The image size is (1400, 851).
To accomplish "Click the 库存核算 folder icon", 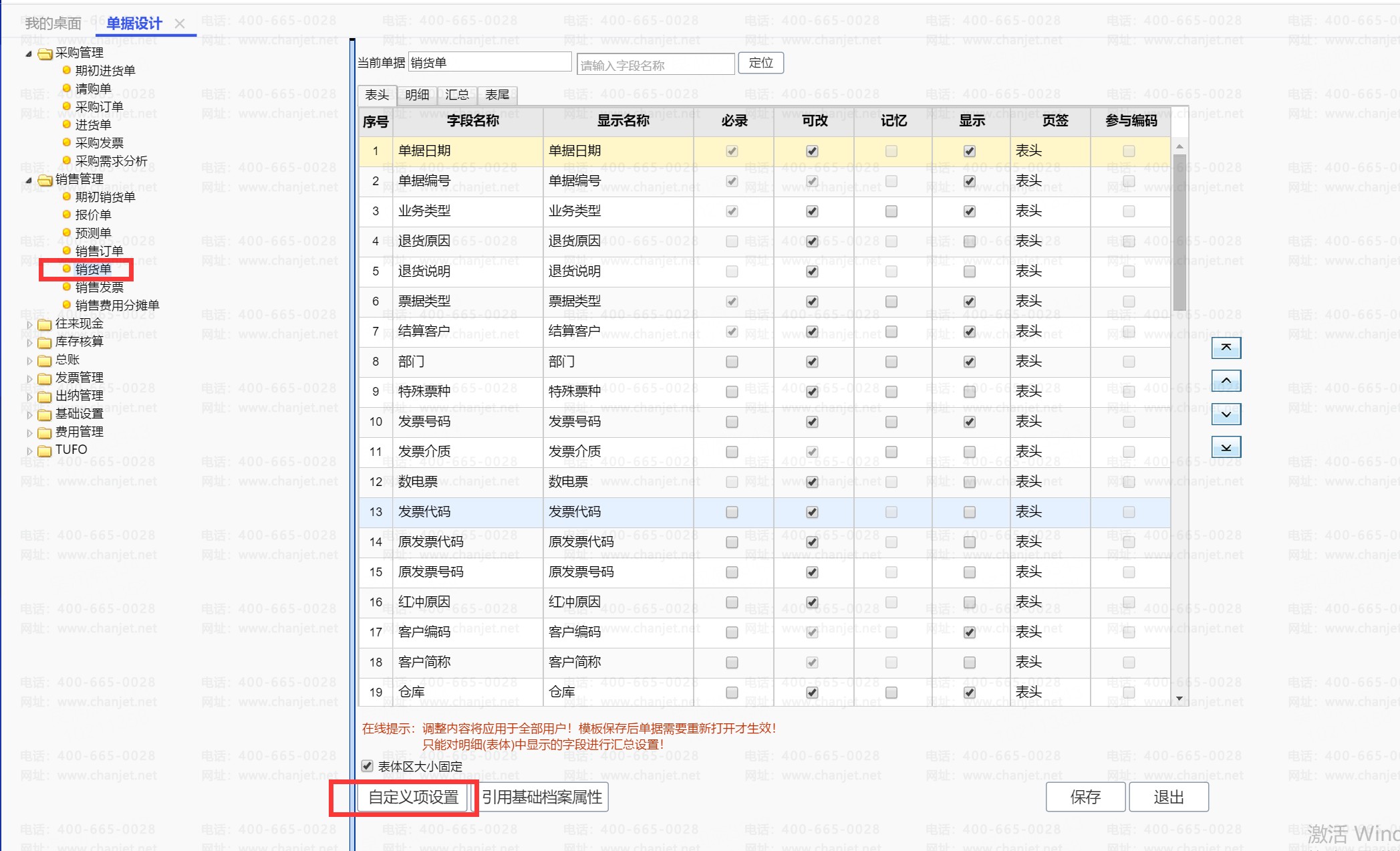I will (45, 342).
